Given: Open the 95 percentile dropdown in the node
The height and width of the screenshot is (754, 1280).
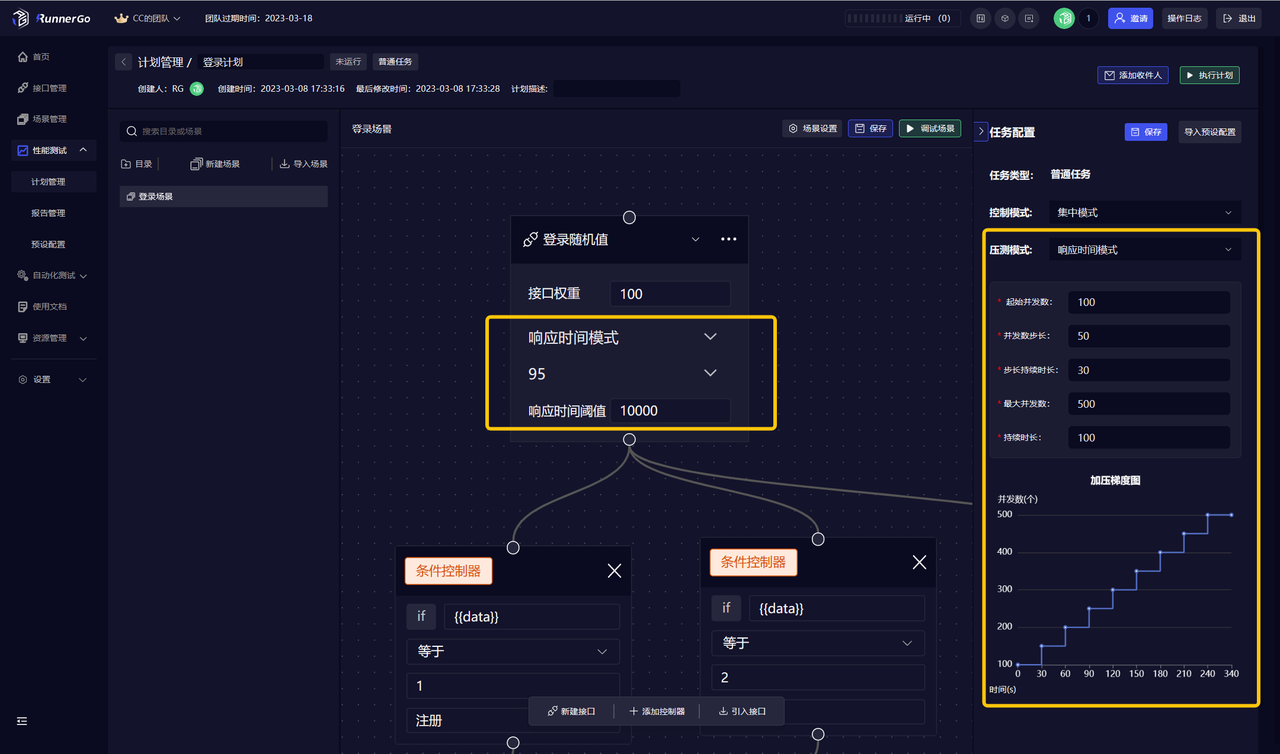Looking at the screenshot, I should [x=623, y=373].
